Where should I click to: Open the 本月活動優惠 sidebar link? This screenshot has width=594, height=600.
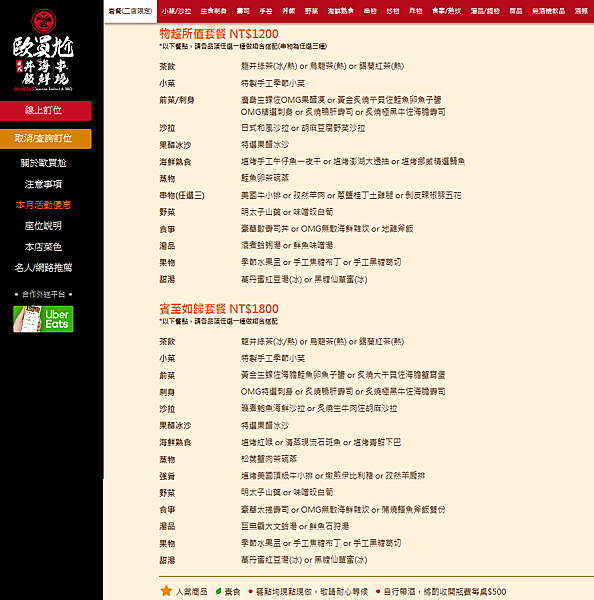point(43,205)
